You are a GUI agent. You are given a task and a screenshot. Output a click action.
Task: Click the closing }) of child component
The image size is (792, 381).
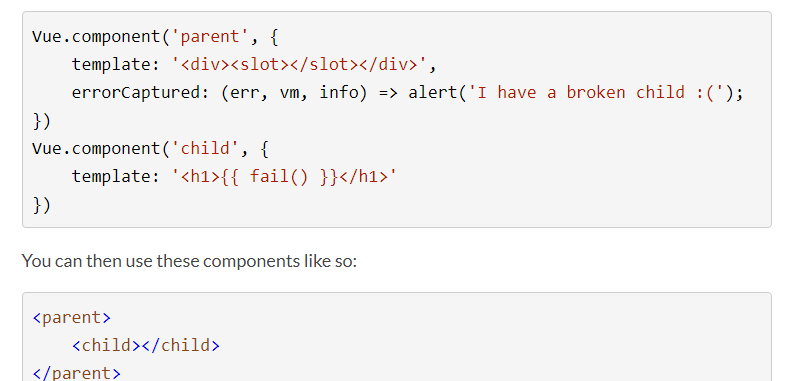click(41, 205)
